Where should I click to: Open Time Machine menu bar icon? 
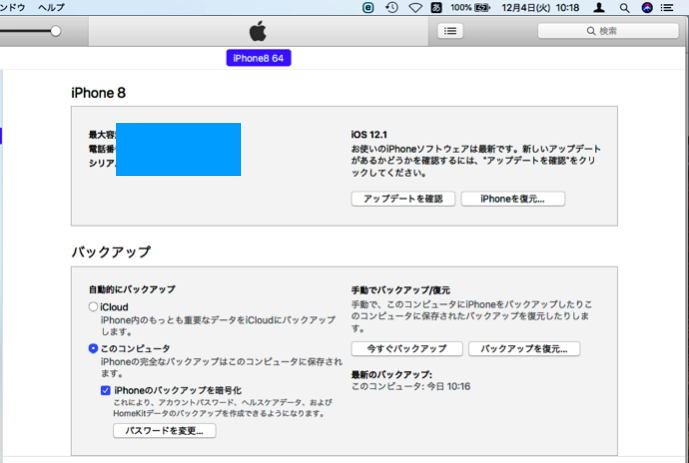coord(392,7)
